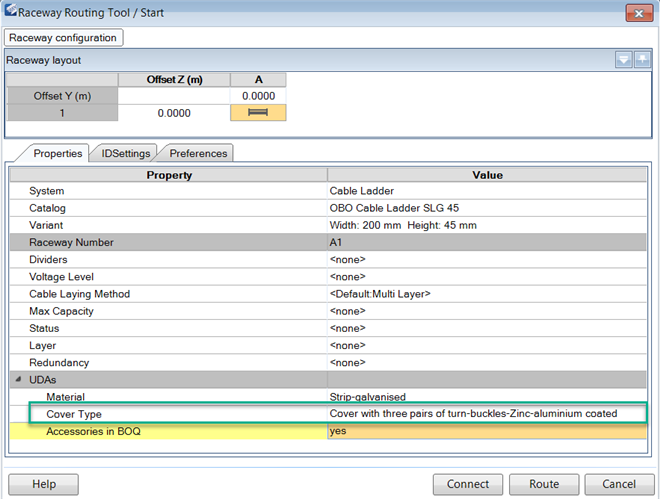Screen dimensions: 660x499
Task: Select the Accessories in BOQ label
Action: coord(93,431)
